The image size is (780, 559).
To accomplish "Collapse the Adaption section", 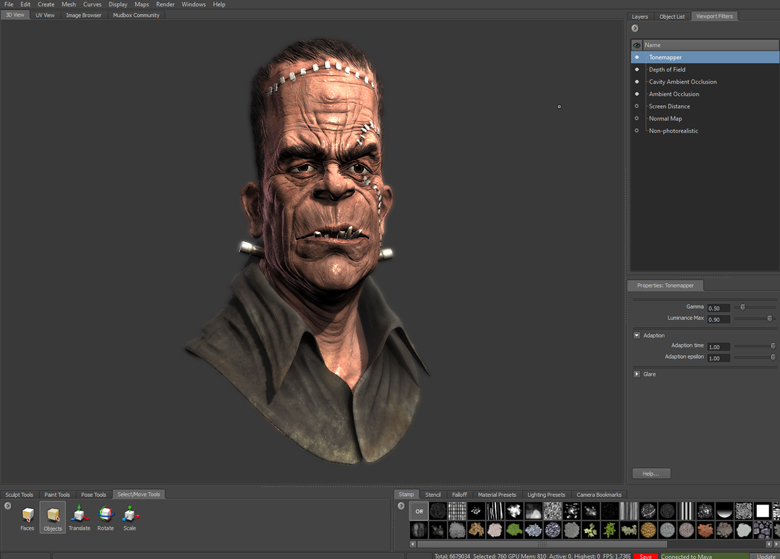I will point(637,335).
